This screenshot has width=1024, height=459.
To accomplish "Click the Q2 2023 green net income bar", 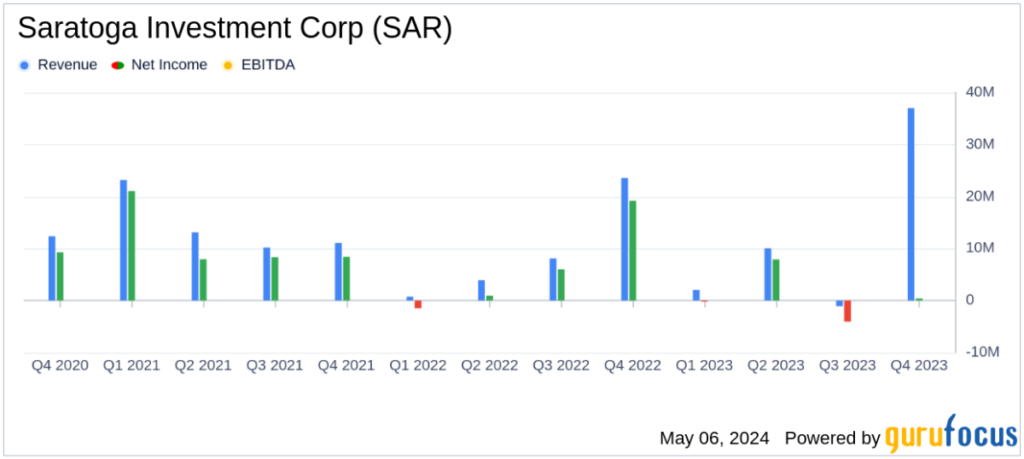I will coord(776,280).
